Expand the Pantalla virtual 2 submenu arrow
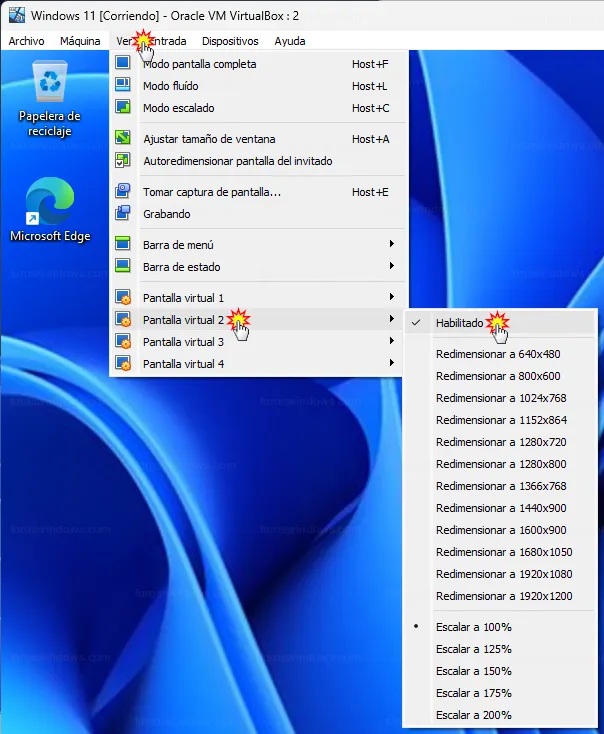604x734 pixels. (391, 319)
